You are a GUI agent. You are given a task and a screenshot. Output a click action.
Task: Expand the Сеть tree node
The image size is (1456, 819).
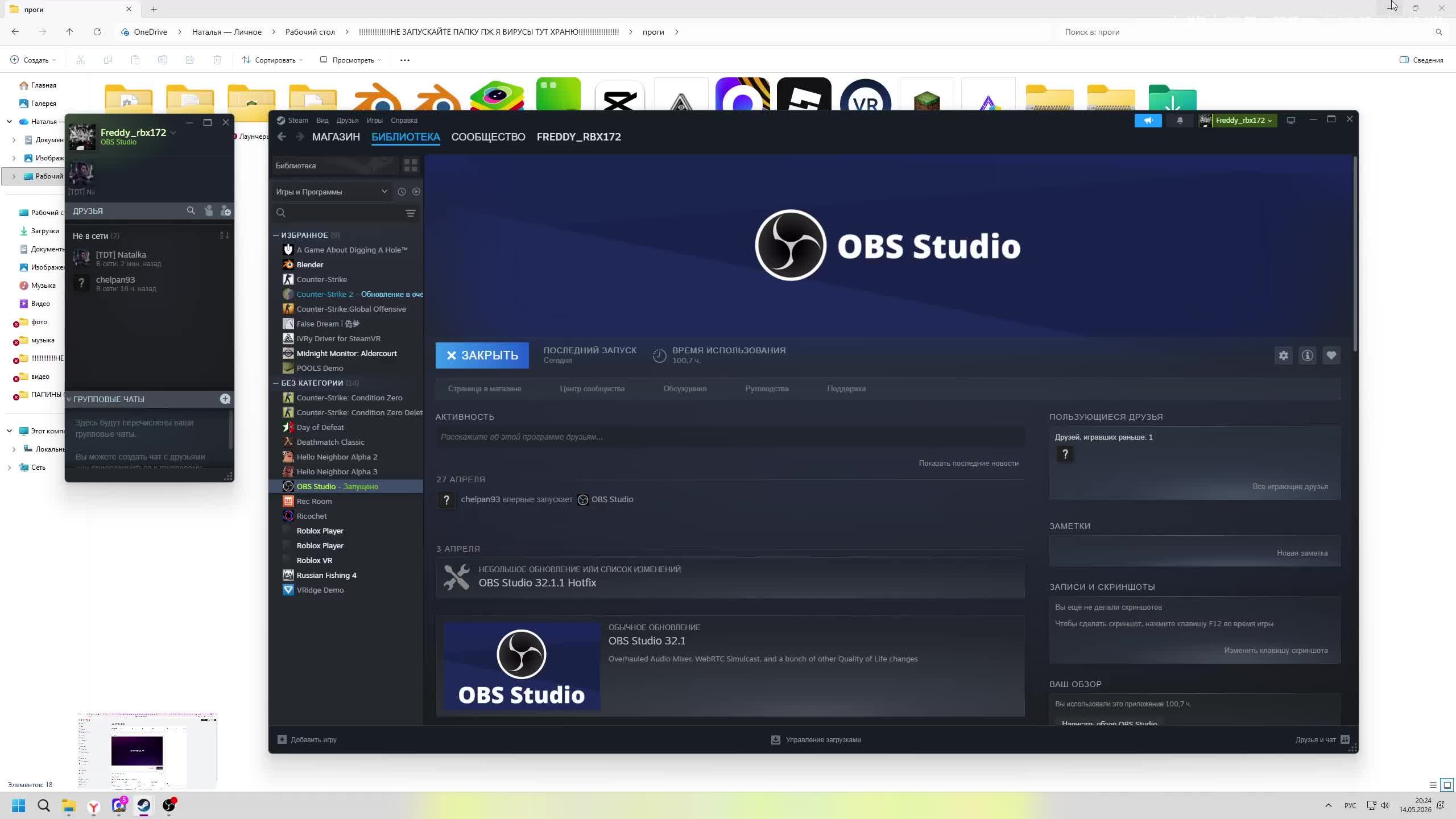click(9, 468)
